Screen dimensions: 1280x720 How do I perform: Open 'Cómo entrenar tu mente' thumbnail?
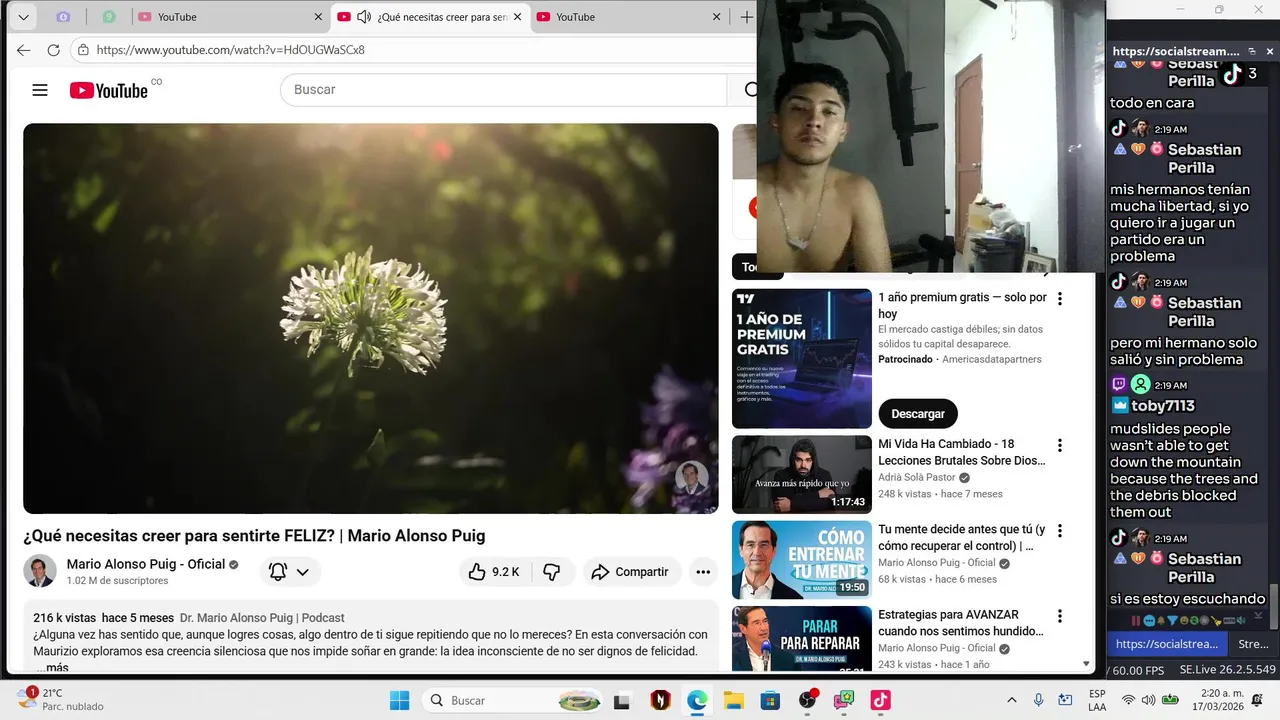pos(802,560)
